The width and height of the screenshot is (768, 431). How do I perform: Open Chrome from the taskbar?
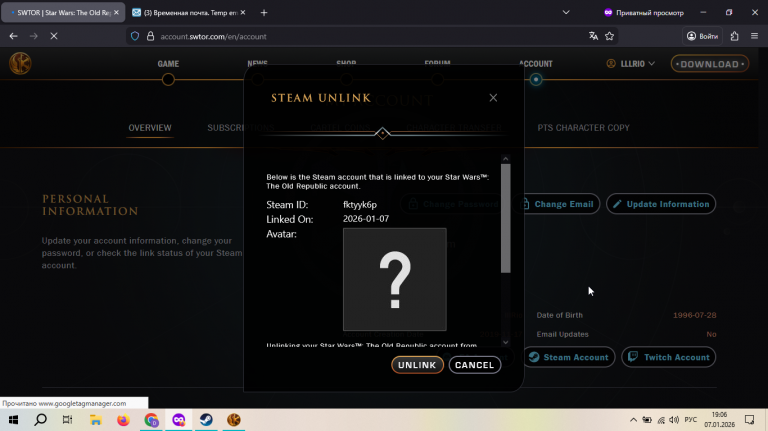(x=151, y=420)
